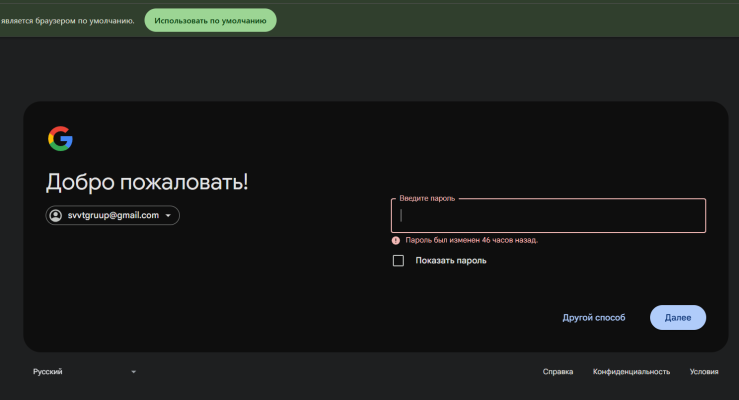Screen dimensions: 739x400
Task: Expand the language list using its arrow
Action: 133,372
